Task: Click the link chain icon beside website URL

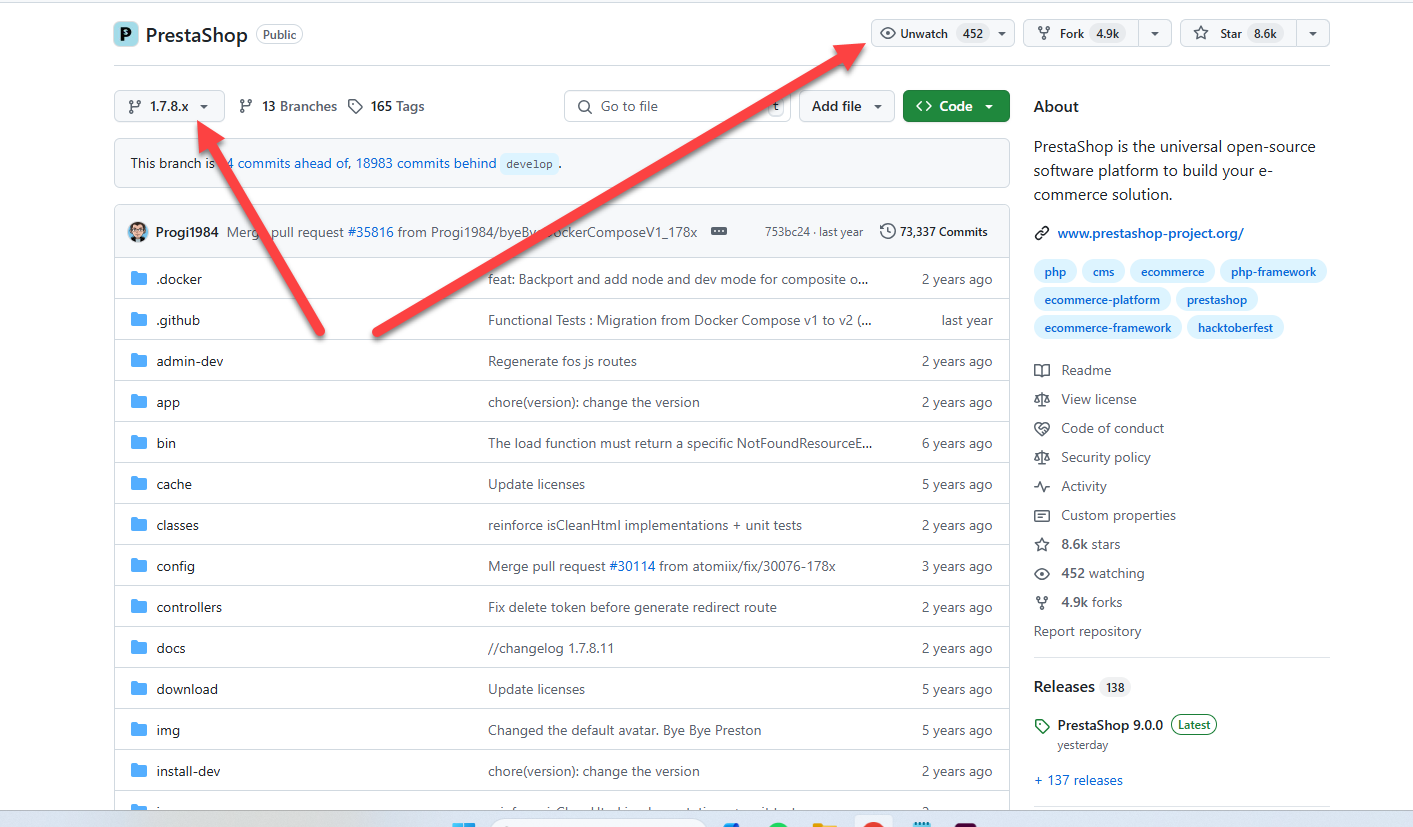Action: (1042, 233)
